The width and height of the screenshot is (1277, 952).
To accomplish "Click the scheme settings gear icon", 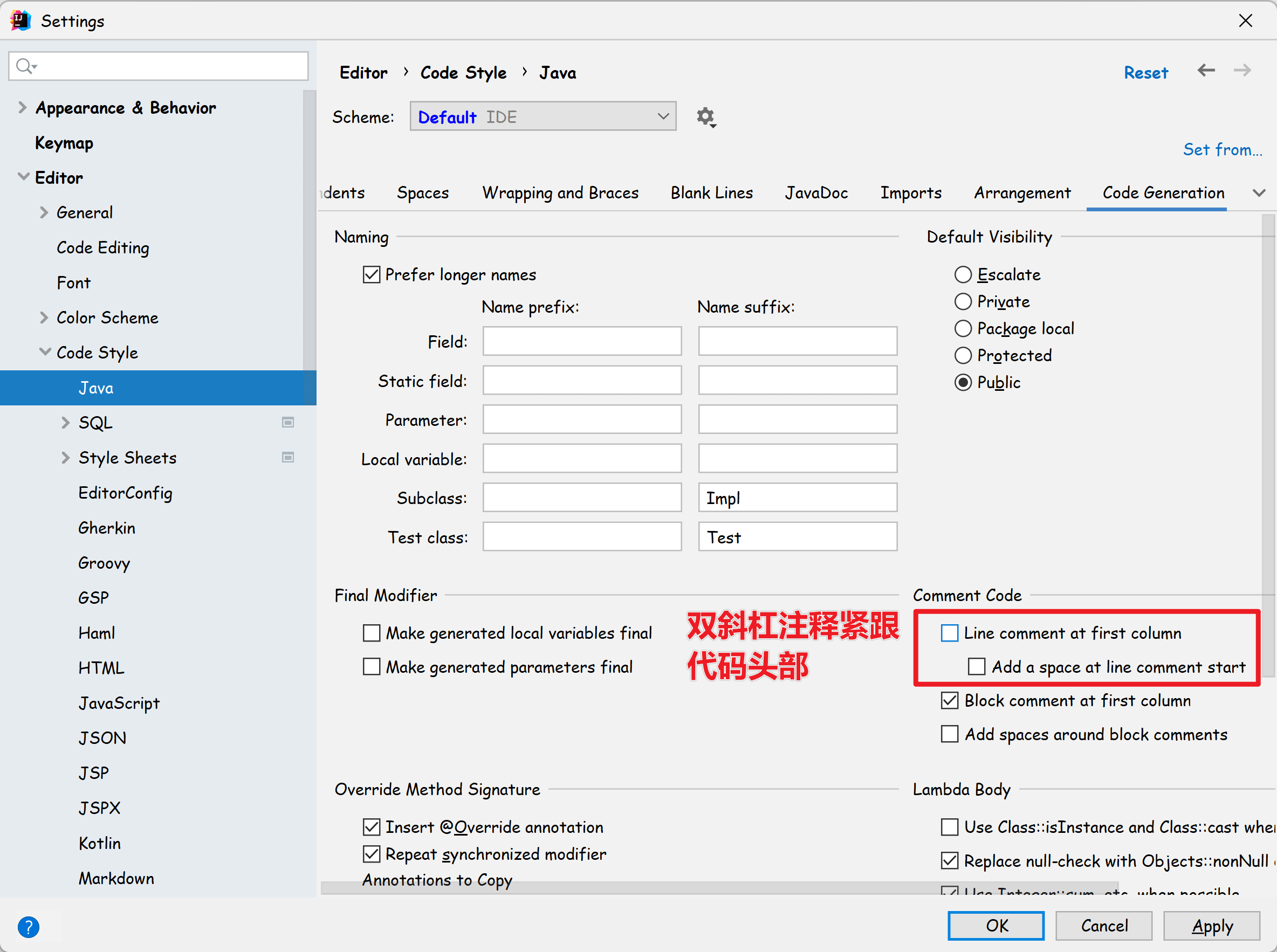I will click(705, 117).
